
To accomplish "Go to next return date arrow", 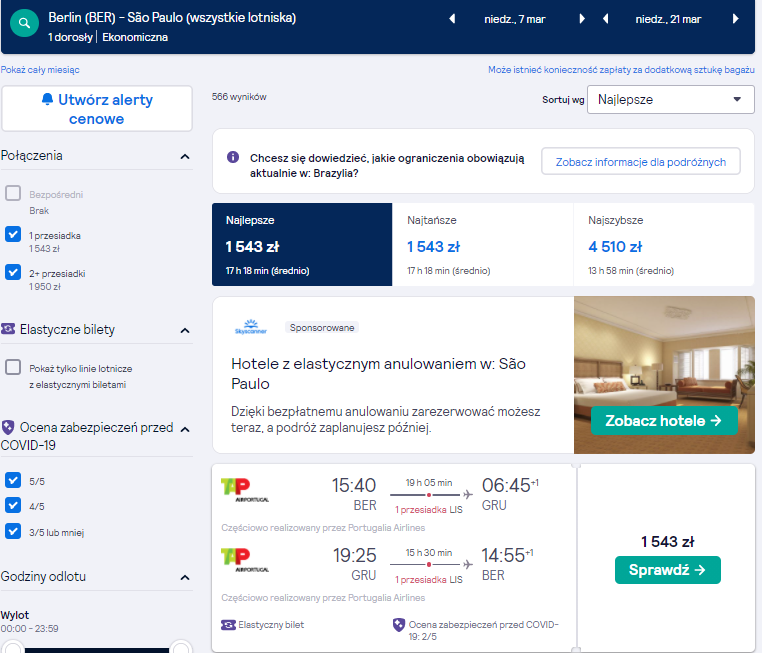I will 735,19.
